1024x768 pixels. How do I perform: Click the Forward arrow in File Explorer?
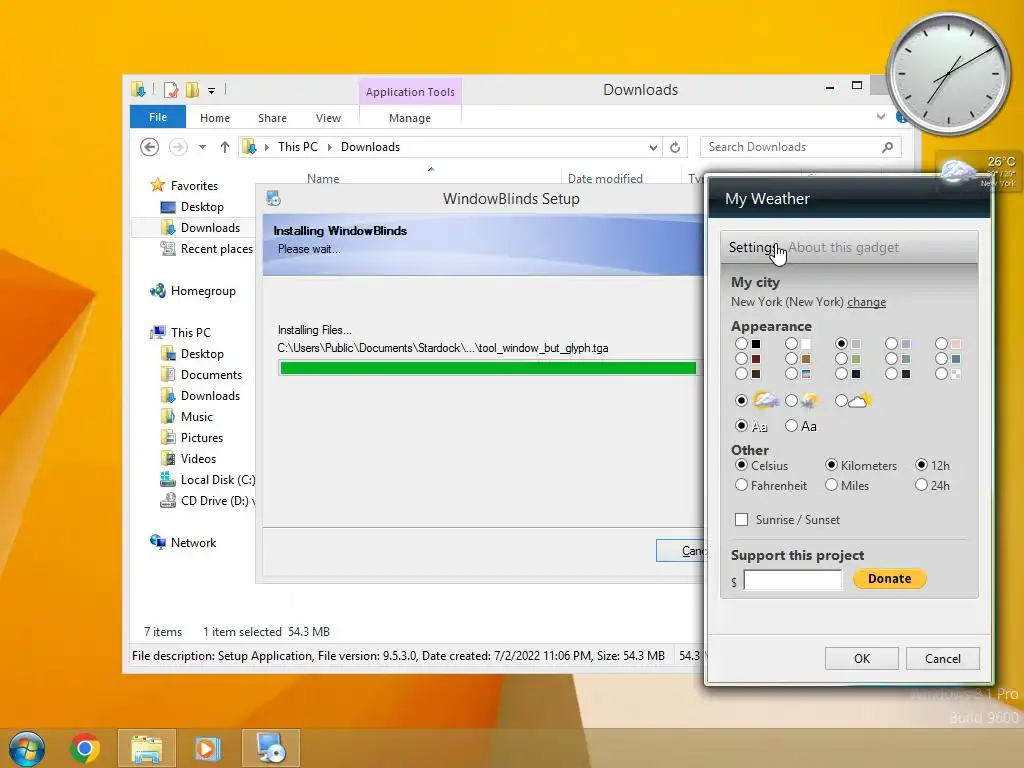coord(178,147)
